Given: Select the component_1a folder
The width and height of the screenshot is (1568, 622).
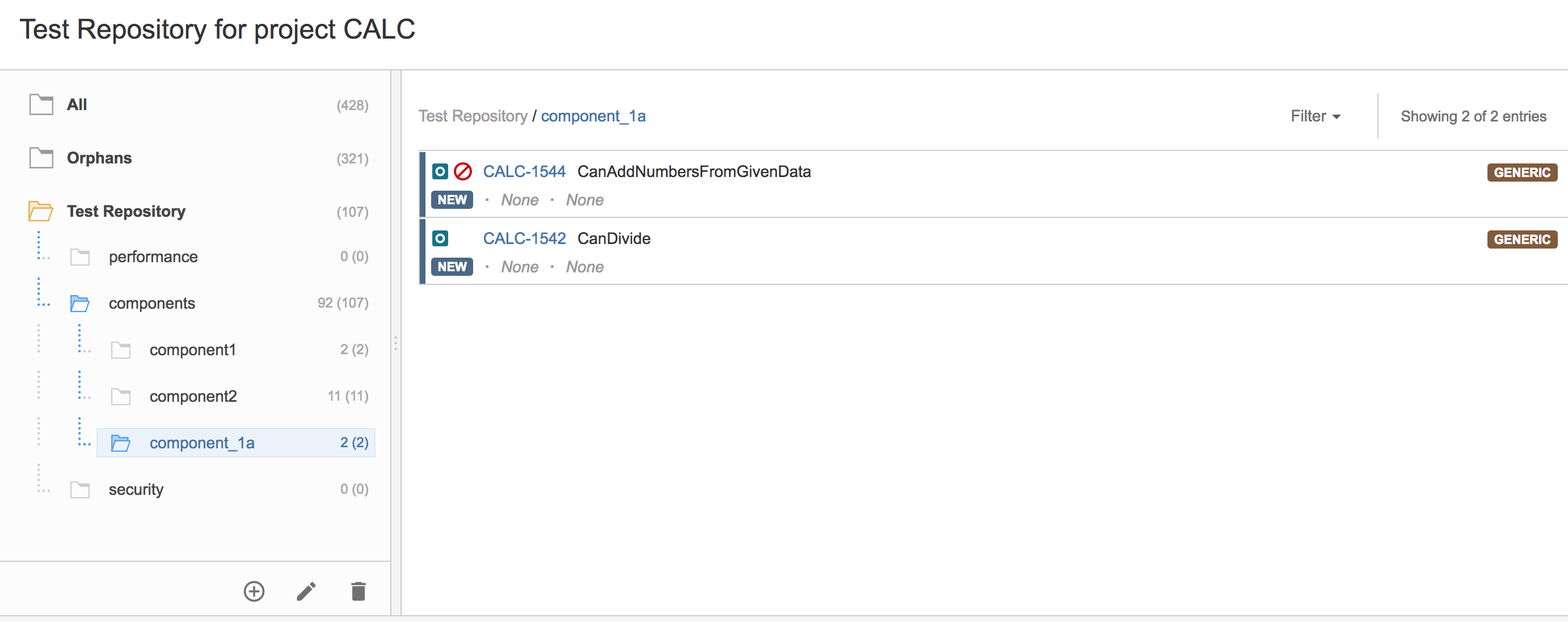Looking at the screenshot, I should pyautogui.click(x=236, y=443).
